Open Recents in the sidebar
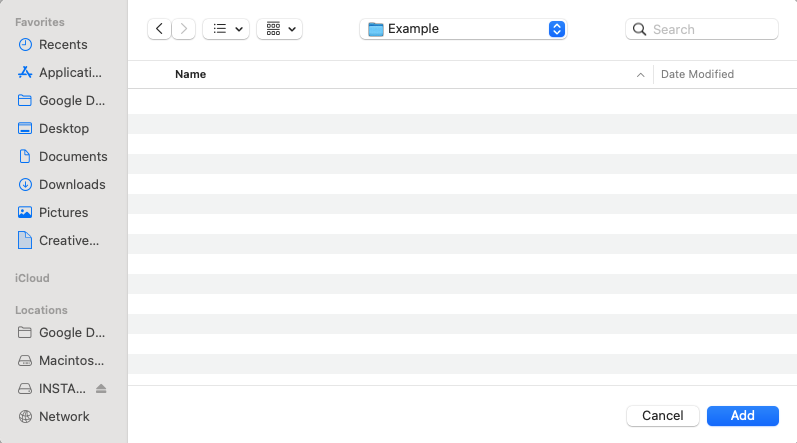 tap(62, 44)
